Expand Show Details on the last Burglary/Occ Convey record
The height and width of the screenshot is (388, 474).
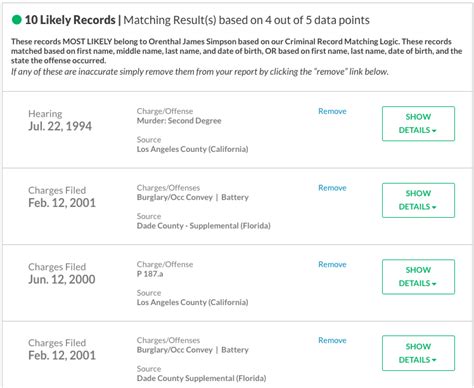(418, 353)
